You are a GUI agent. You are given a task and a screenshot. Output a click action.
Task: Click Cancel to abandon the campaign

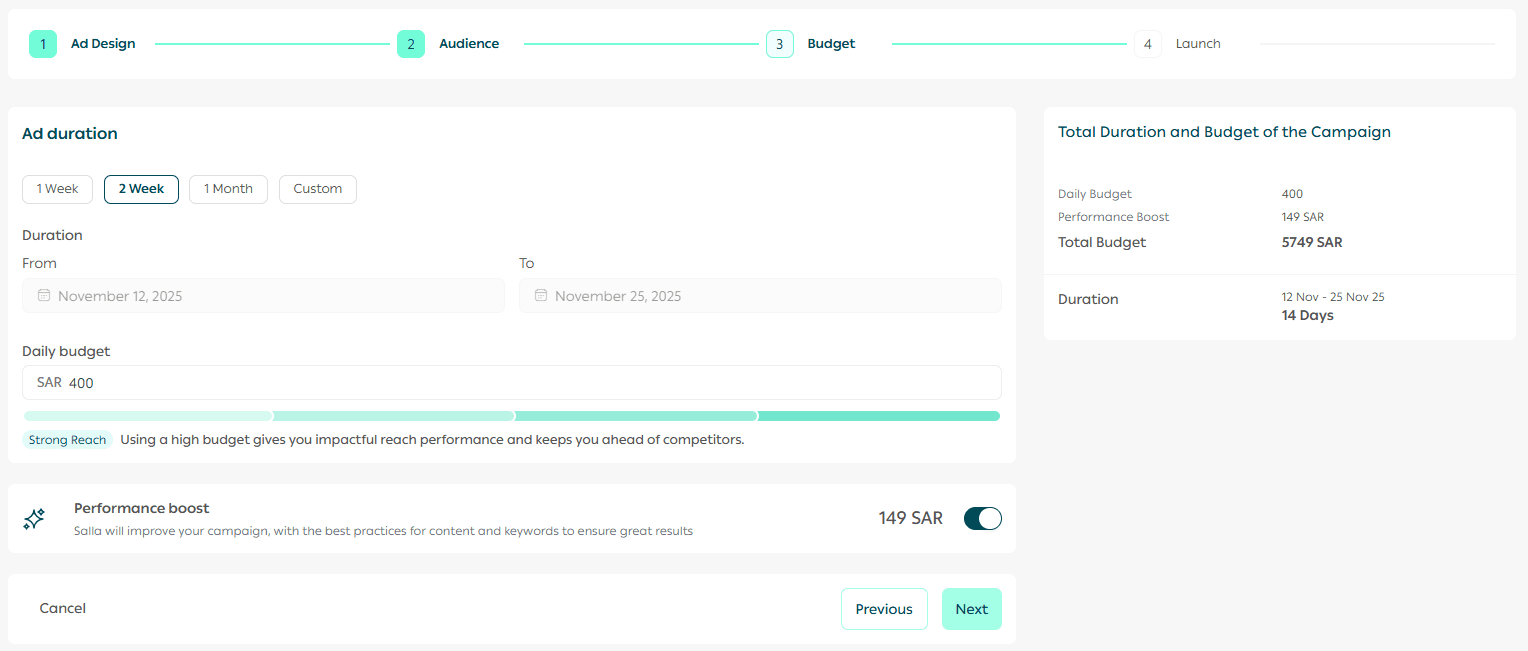point(63,608)
